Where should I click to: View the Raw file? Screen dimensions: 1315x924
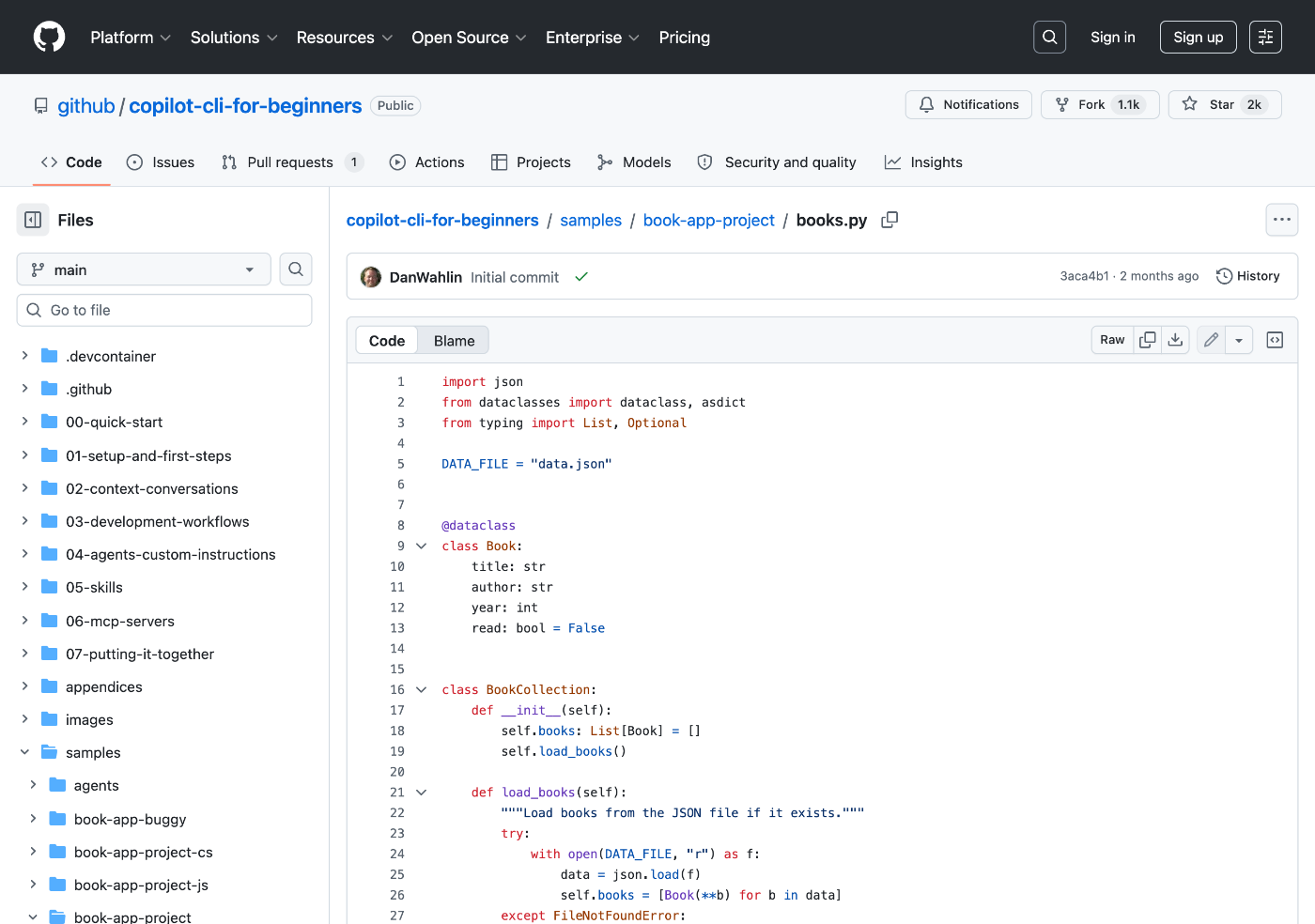[x=1112, y=340]
